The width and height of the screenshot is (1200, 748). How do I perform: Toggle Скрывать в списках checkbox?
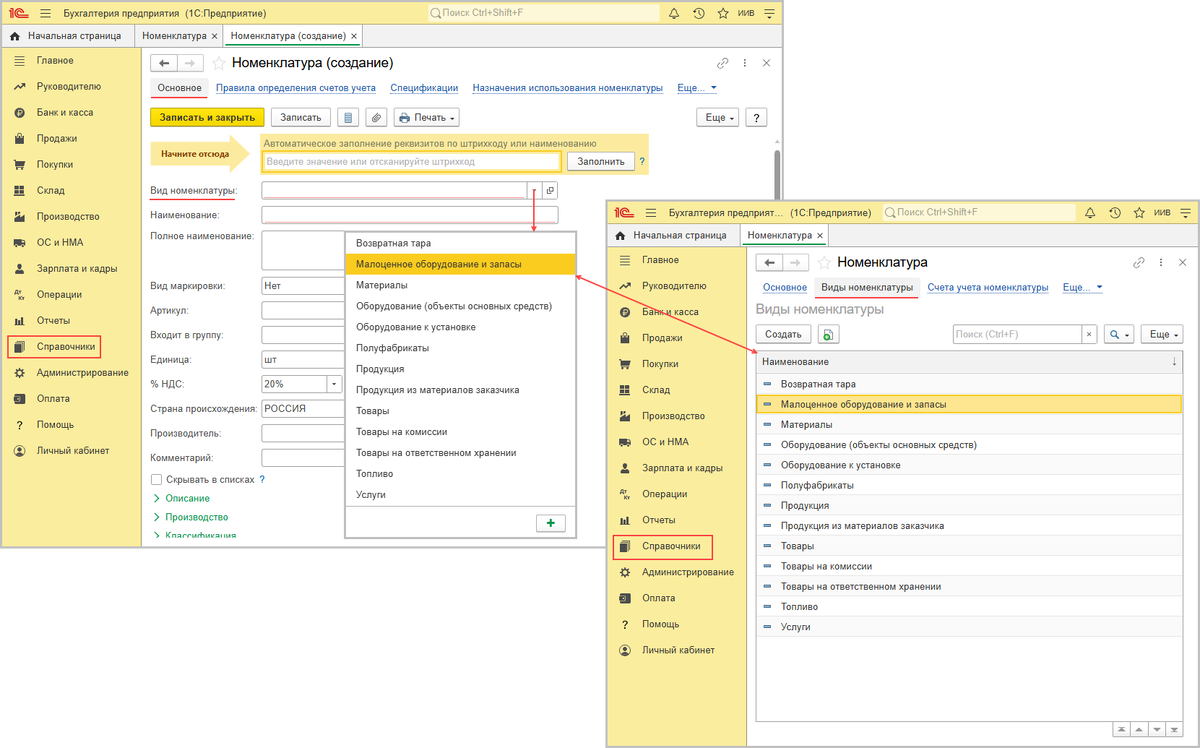[156, 479]
